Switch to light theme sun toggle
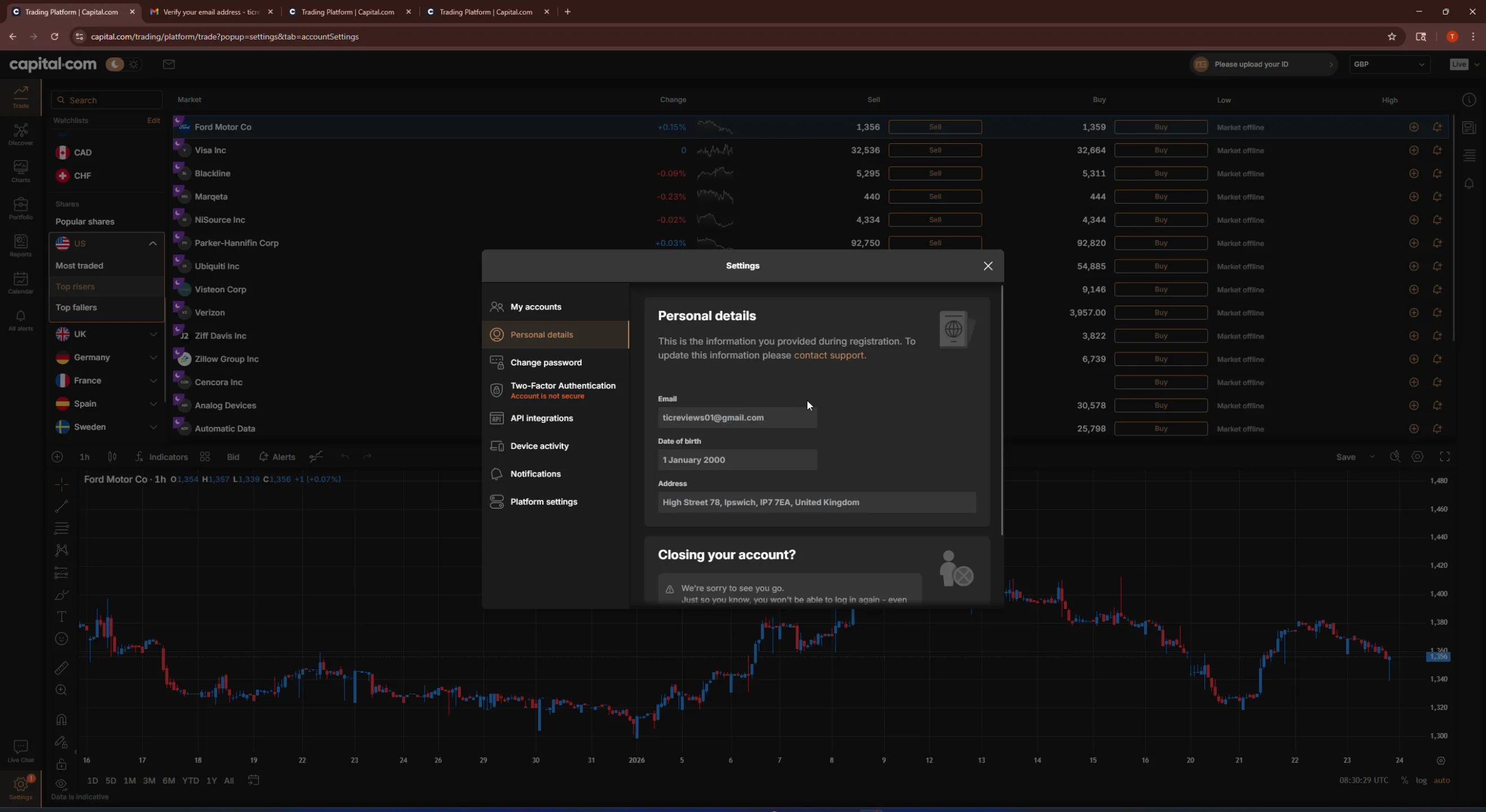The width and height of the screenshot is (1486, 812). 134,64
